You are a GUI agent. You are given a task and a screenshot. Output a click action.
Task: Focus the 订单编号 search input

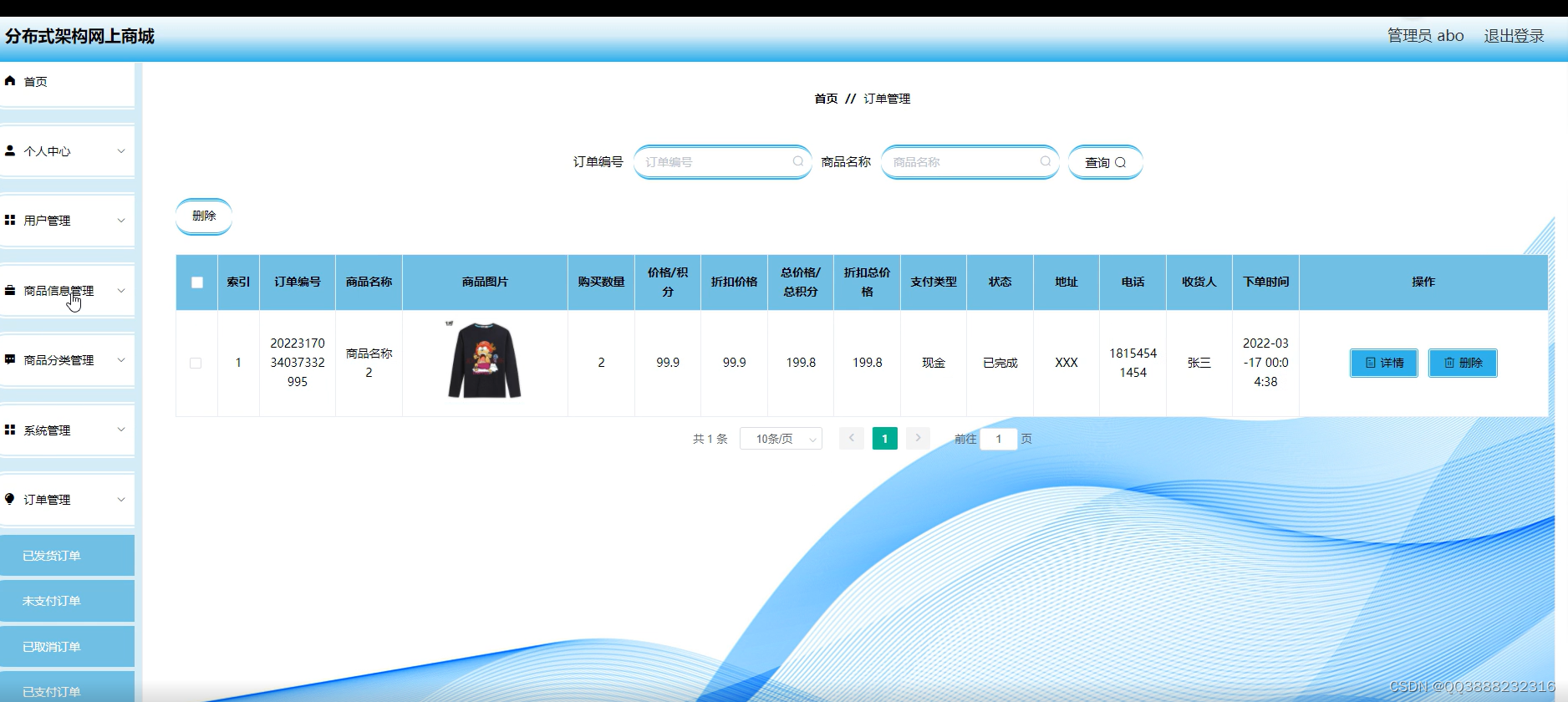click(x=722, y=162)
